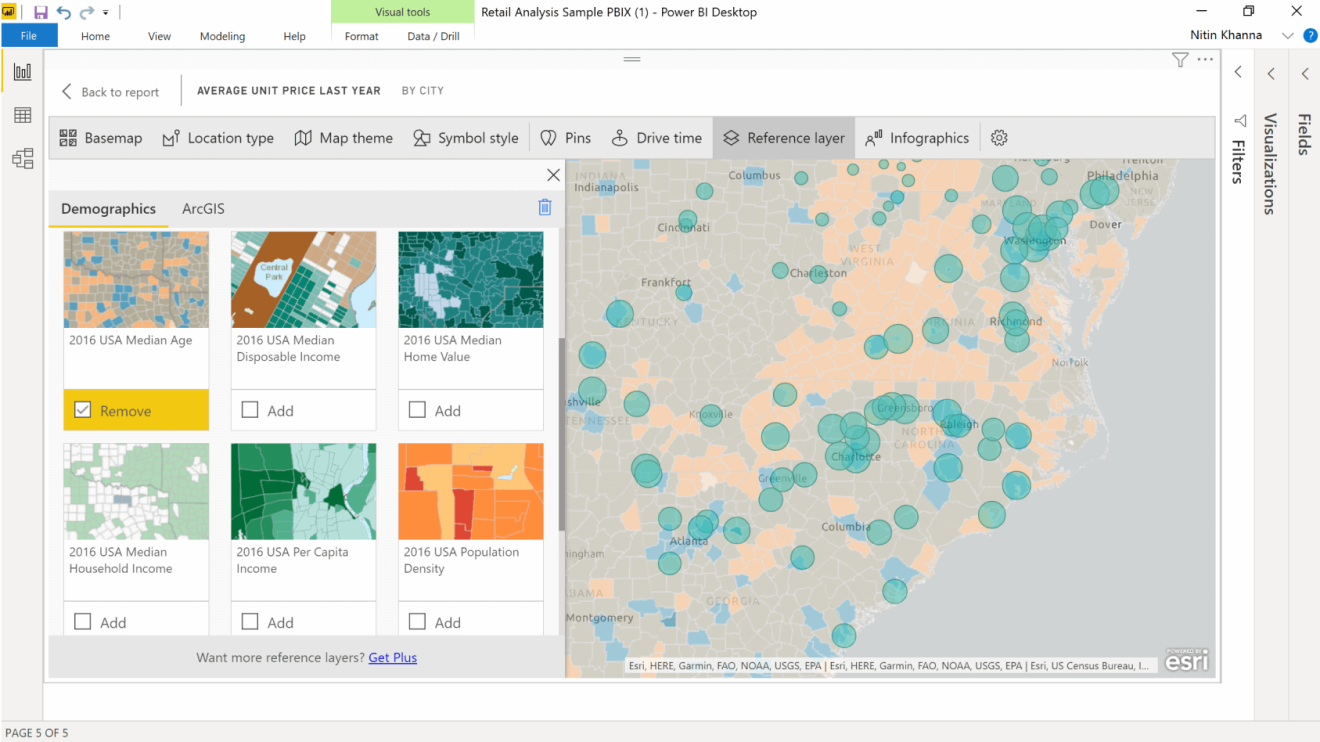The width and height of the screenshot is (1320, 742).
Task: Click the gear icon in the map toolbar
Action: pyautogui.click(x=999, y=138)
